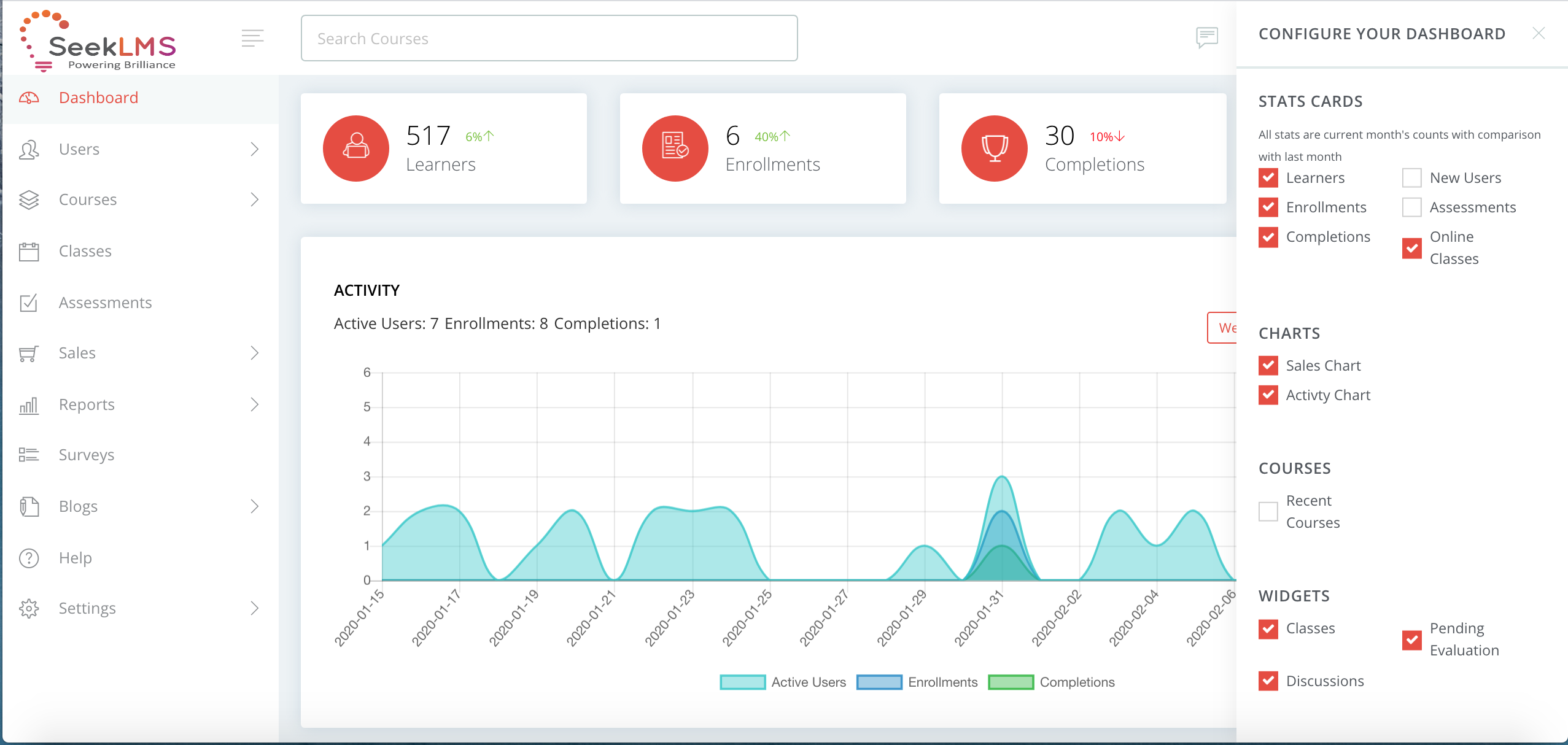1568x745 pixels.
Task: Click the Help question mark icon
Action: coord(29,558)
